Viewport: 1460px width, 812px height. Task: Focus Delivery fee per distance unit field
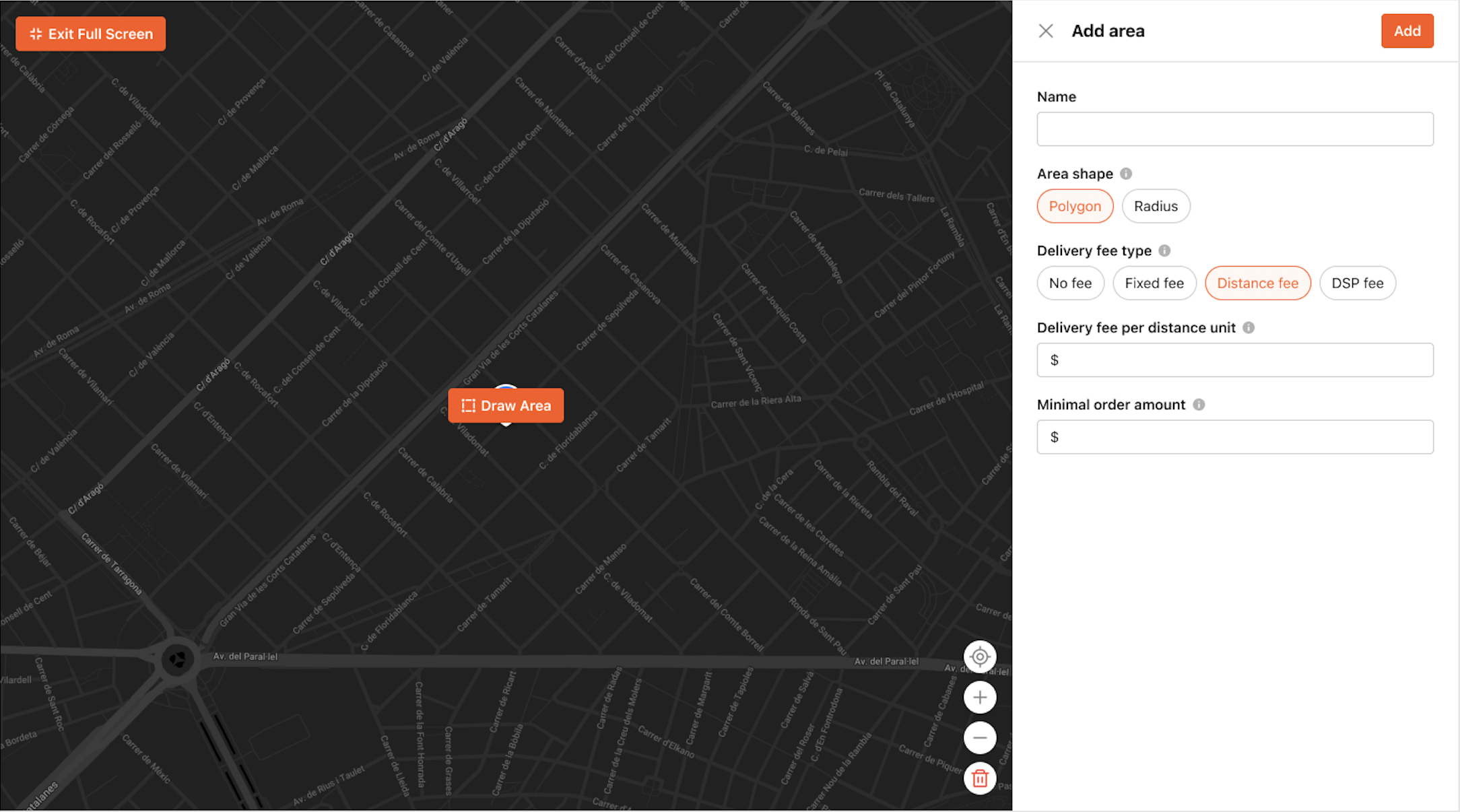click(x=1235, y=360)
